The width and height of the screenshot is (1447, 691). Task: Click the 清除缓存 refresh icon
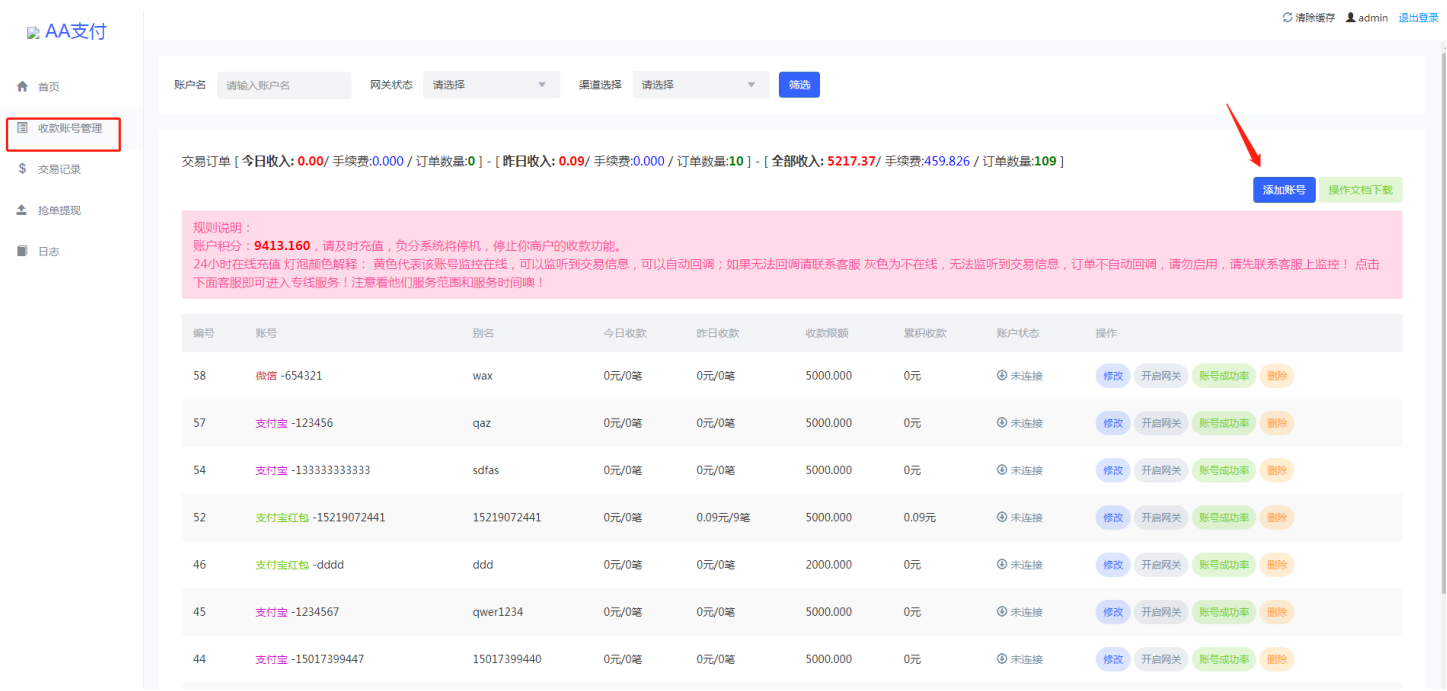[1287, 18]
